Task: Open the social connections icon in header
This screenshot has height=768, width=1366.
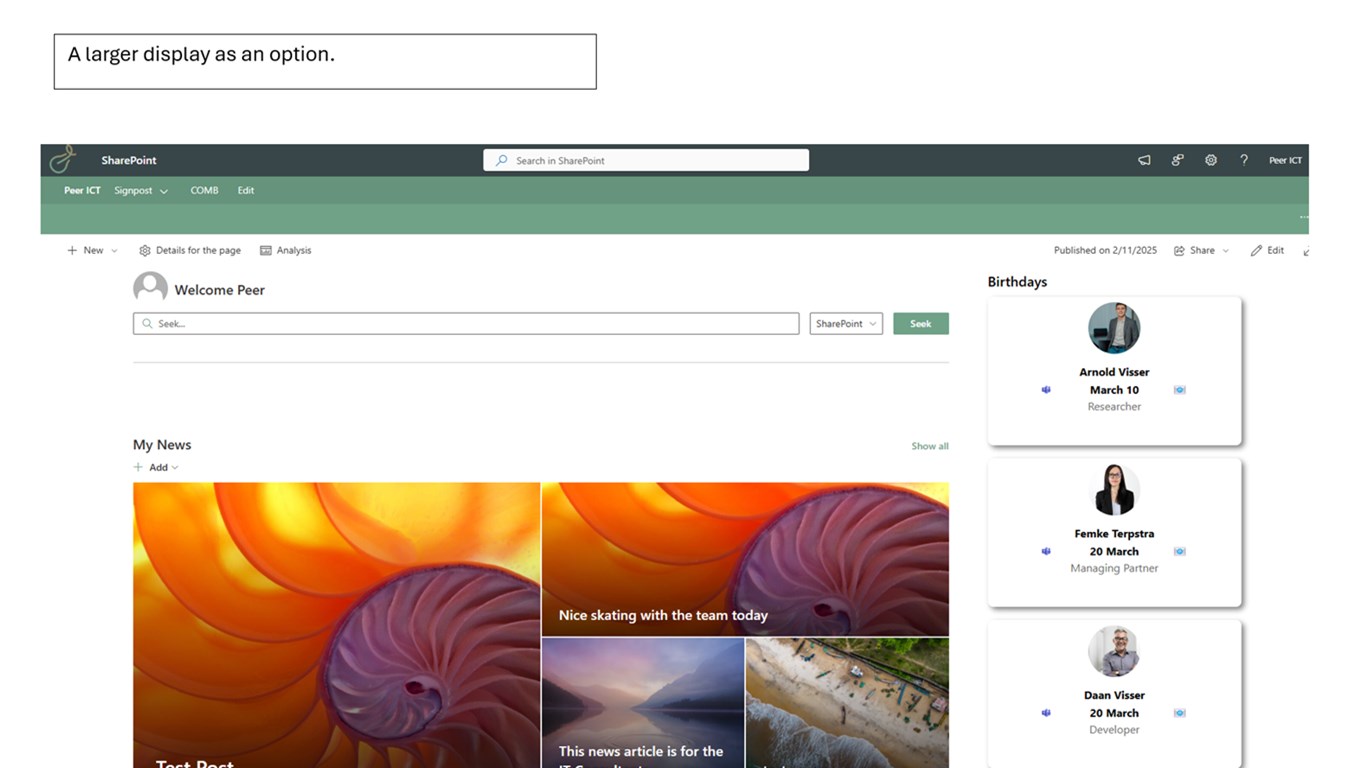Action: click(1178, 160)
